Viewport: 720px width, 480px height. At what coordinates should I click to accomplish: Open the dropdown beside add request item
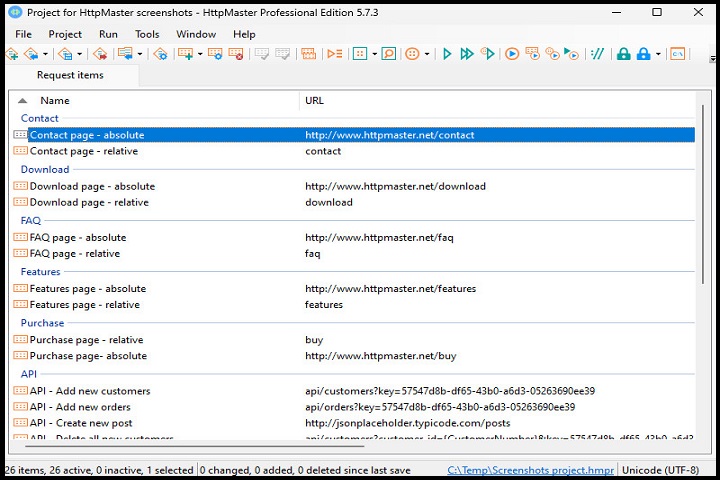[x=200, y=54]
